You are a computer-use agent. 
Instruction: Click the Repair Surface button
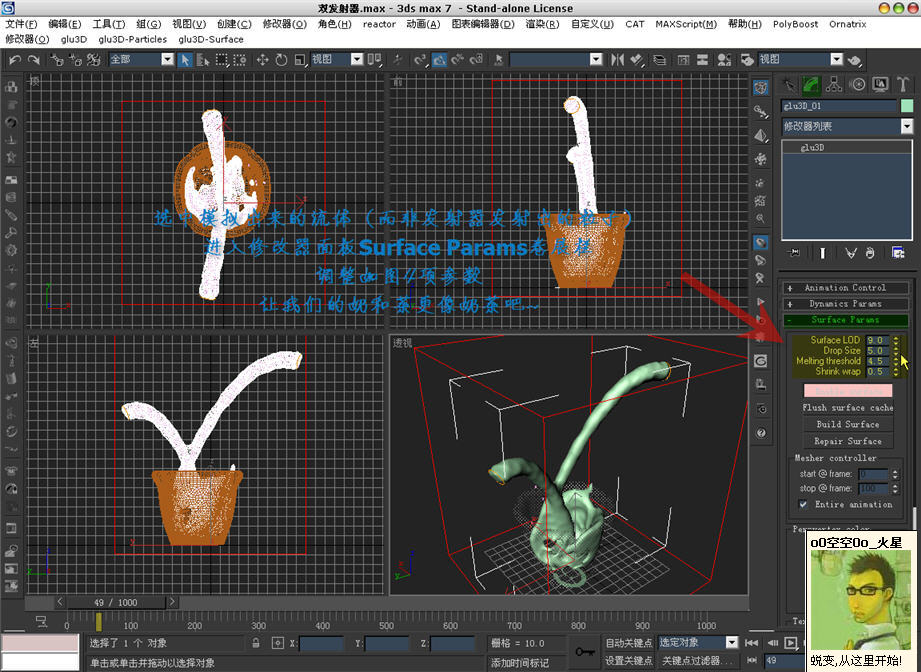tap(848, 441)
